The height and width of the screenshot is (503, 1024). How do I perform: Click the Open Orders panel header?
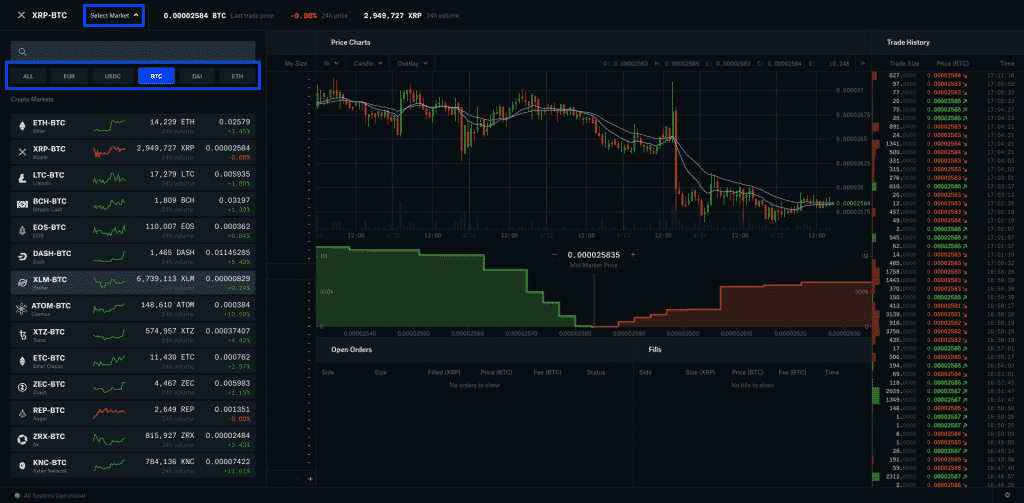click(x=351, y=350)
